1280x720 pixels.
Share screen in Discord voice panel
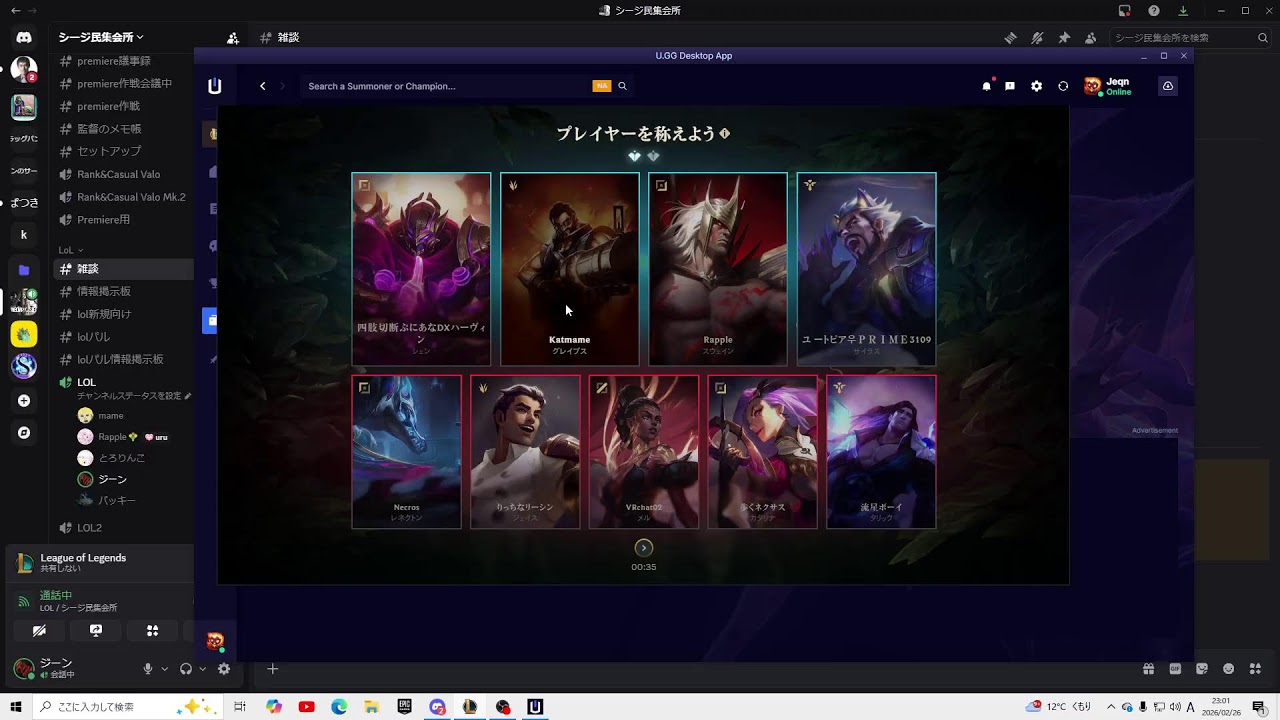tap(96, 631)
